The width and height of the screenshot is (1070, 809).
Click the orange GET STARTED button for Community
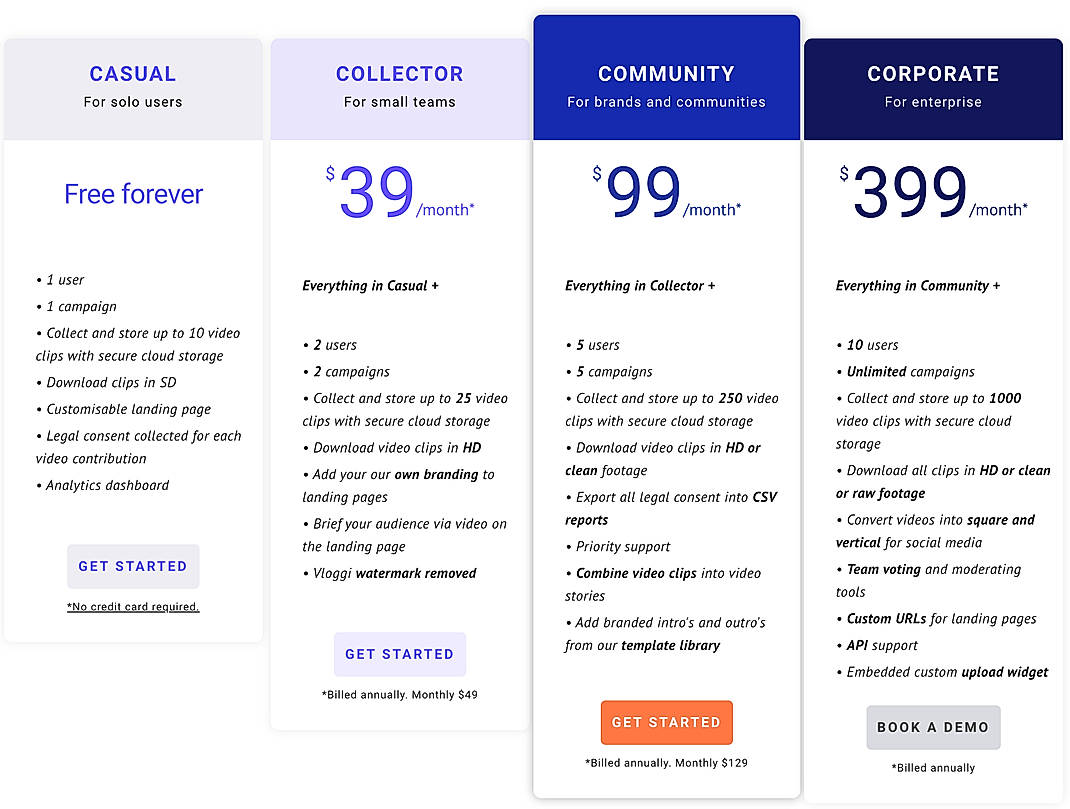tap(666, 722)
